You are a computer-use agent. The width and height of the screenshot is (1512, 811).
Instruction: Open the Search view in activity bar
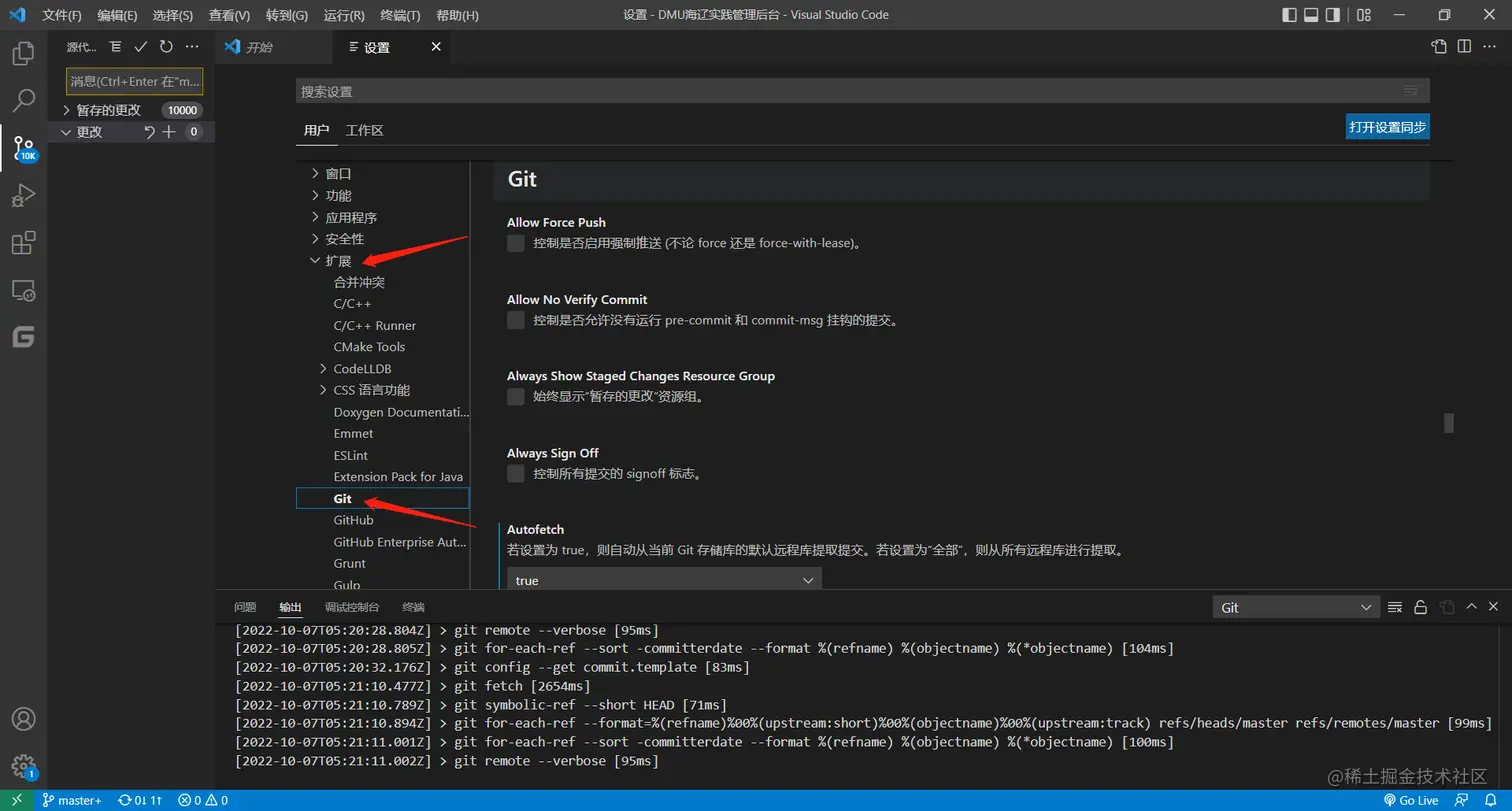point(23,101)
